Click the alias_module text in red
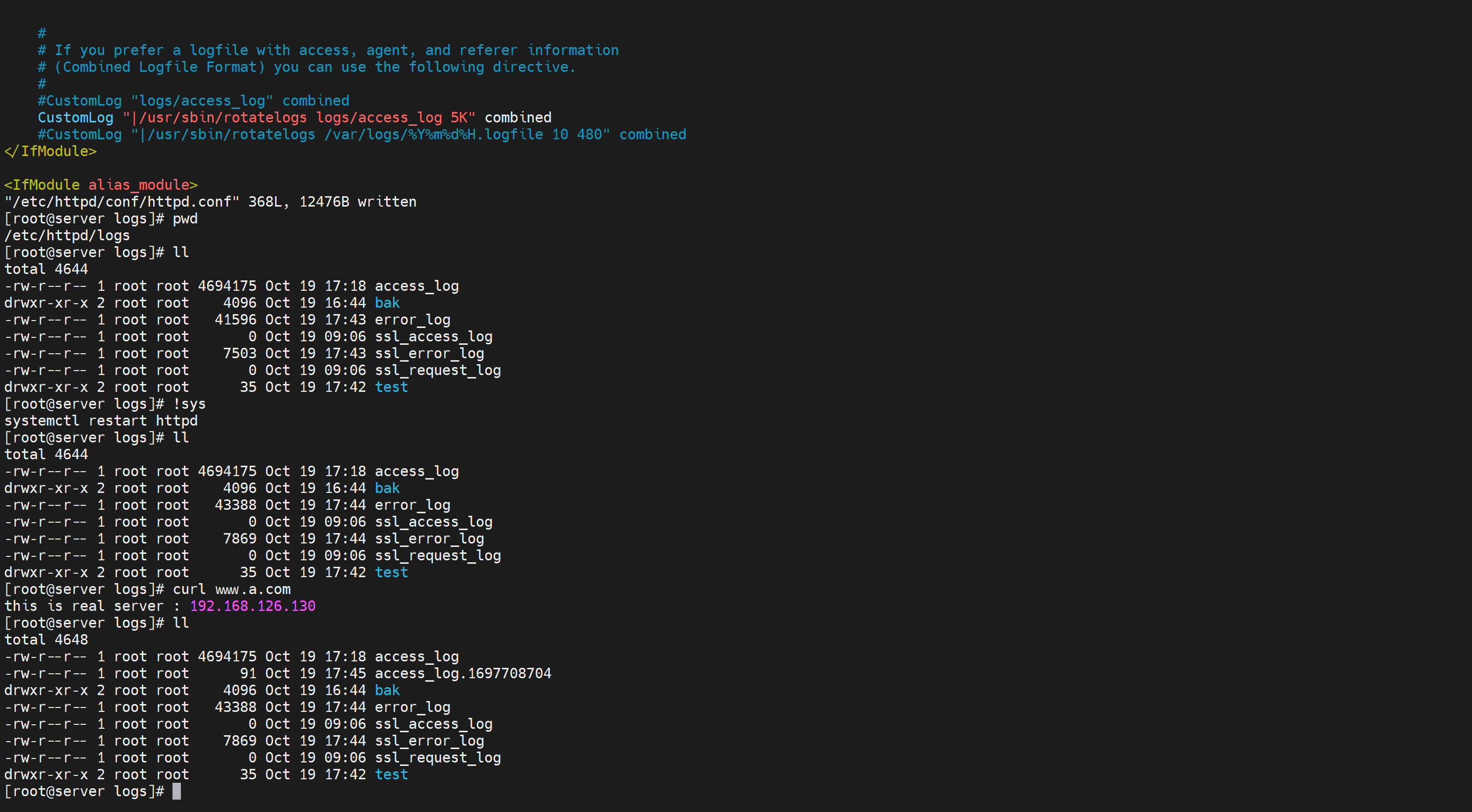 [x=138, y=185]
